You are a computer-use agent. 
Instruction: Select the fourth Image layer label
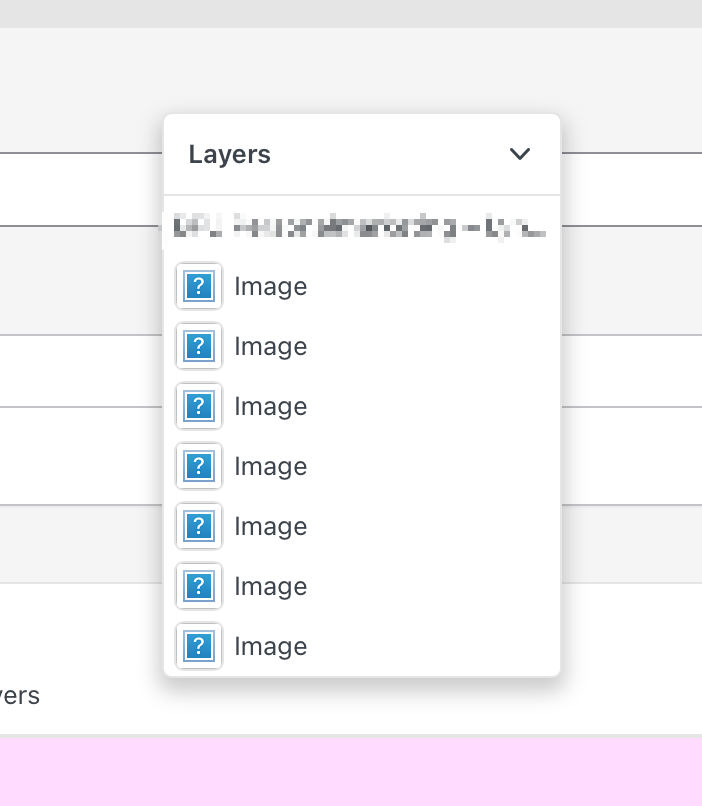coord(270,467)
